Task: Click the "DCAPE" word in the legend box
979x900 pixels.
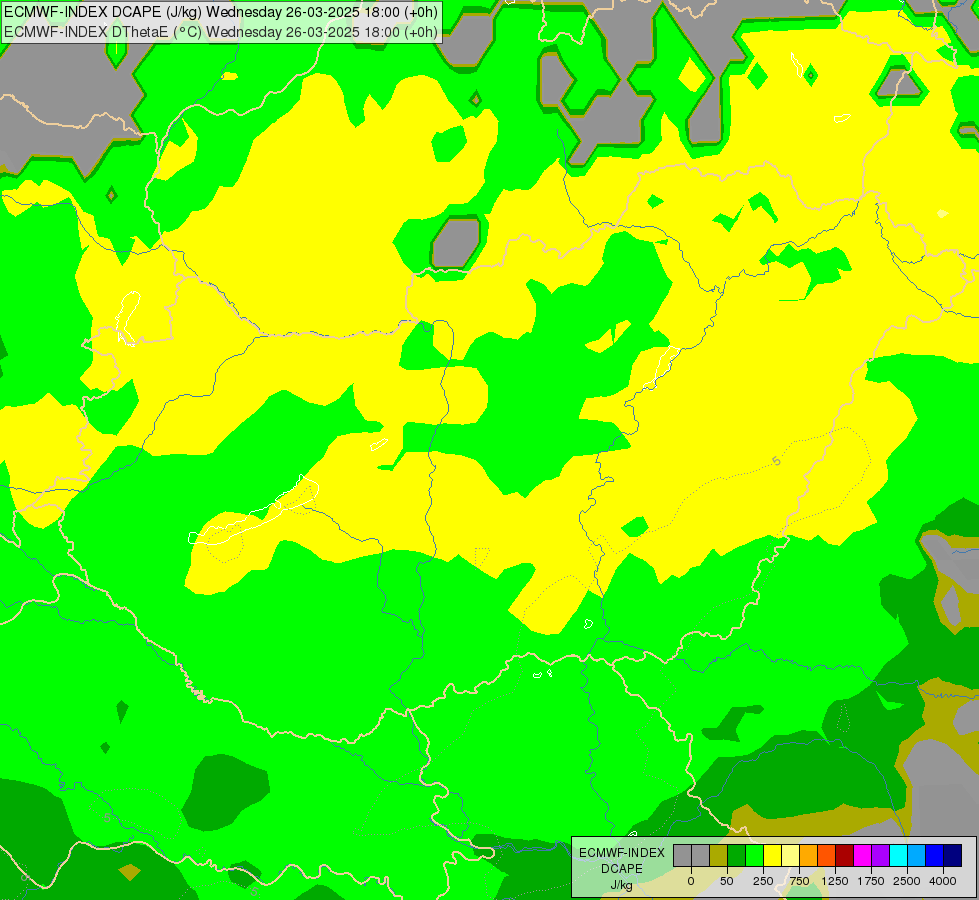Action: [x=622, y=869]
